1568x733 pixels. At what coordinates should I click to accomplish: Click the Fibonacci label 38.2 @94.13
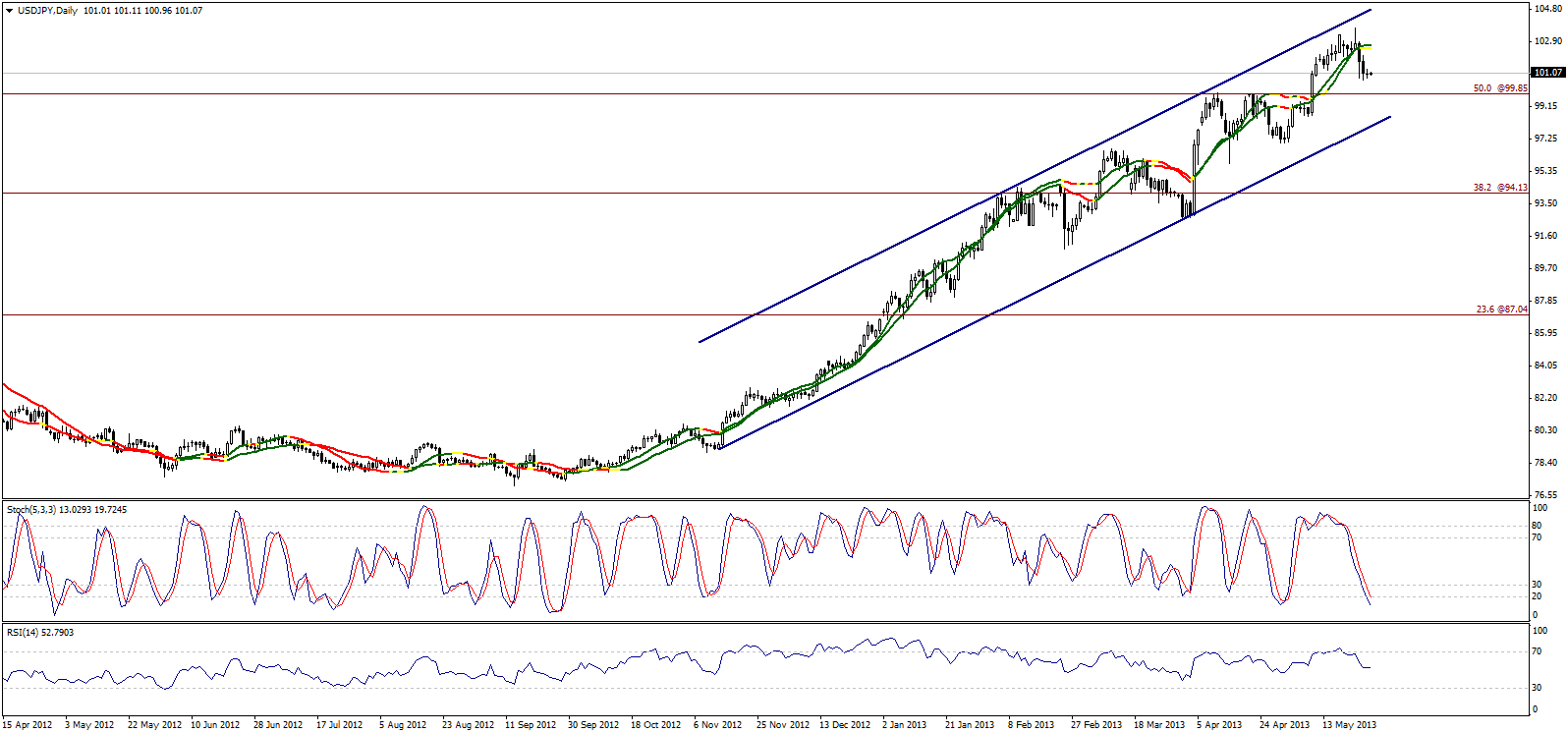pos(1500,188)
